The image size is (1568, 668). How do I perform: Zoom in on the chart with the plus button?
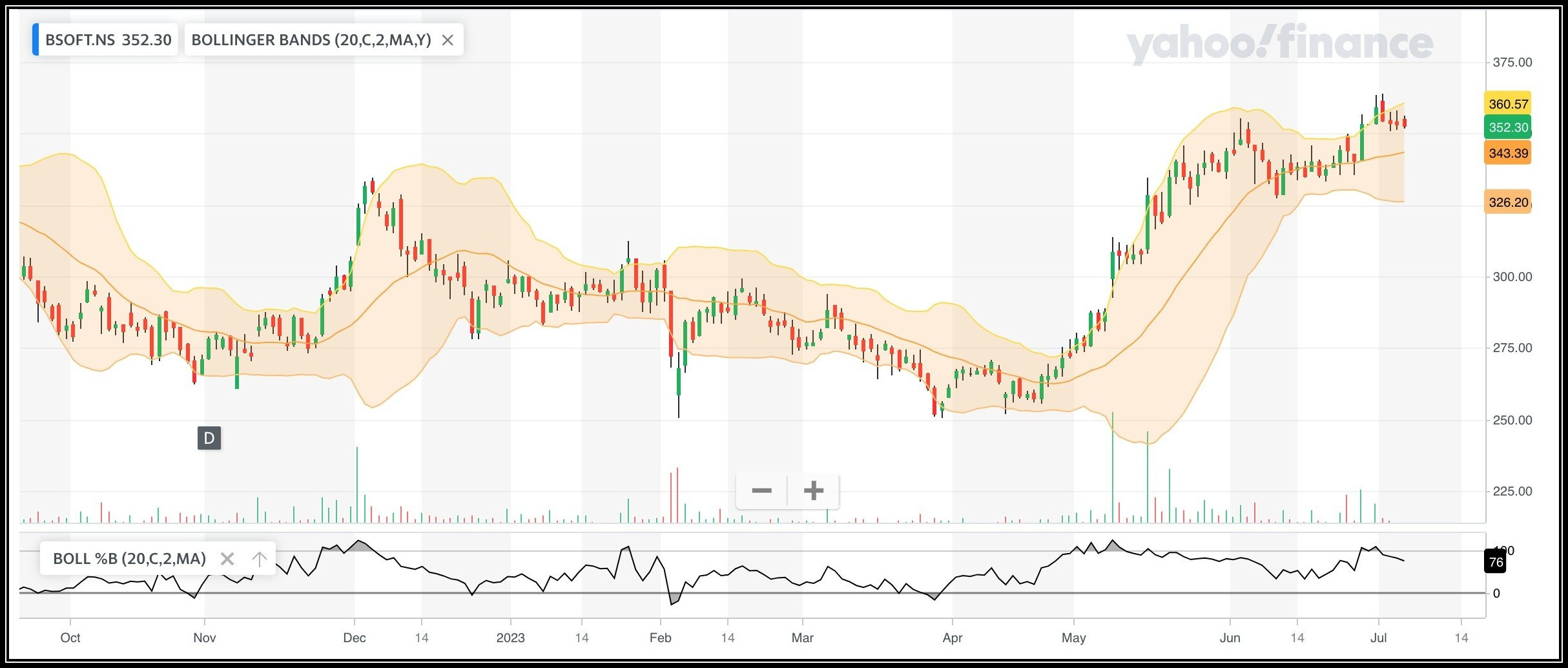point(814,491)
